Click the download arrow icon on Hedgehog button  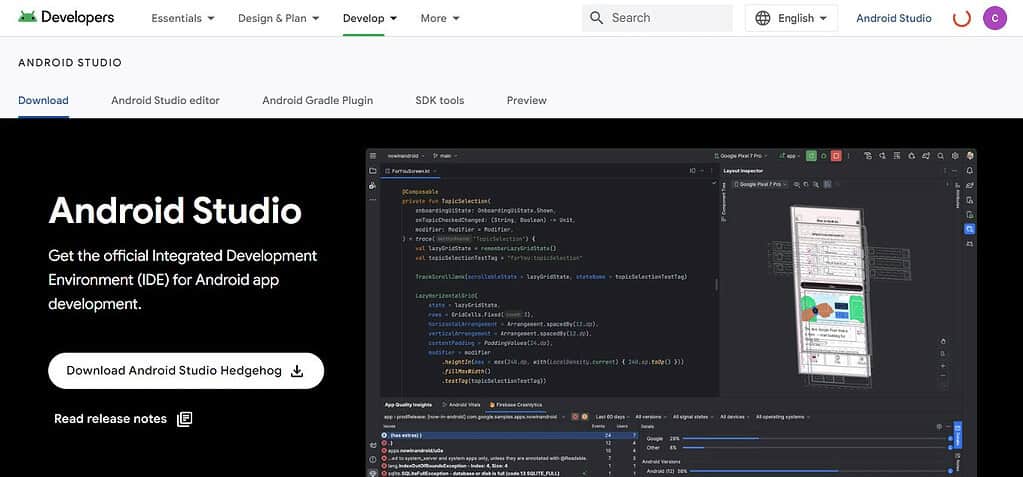click(297, 371)
